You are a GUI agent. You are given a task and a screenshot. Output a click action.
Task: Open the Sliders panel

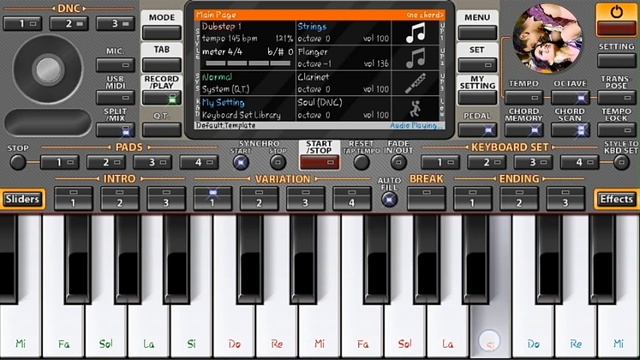pos(22,199)
